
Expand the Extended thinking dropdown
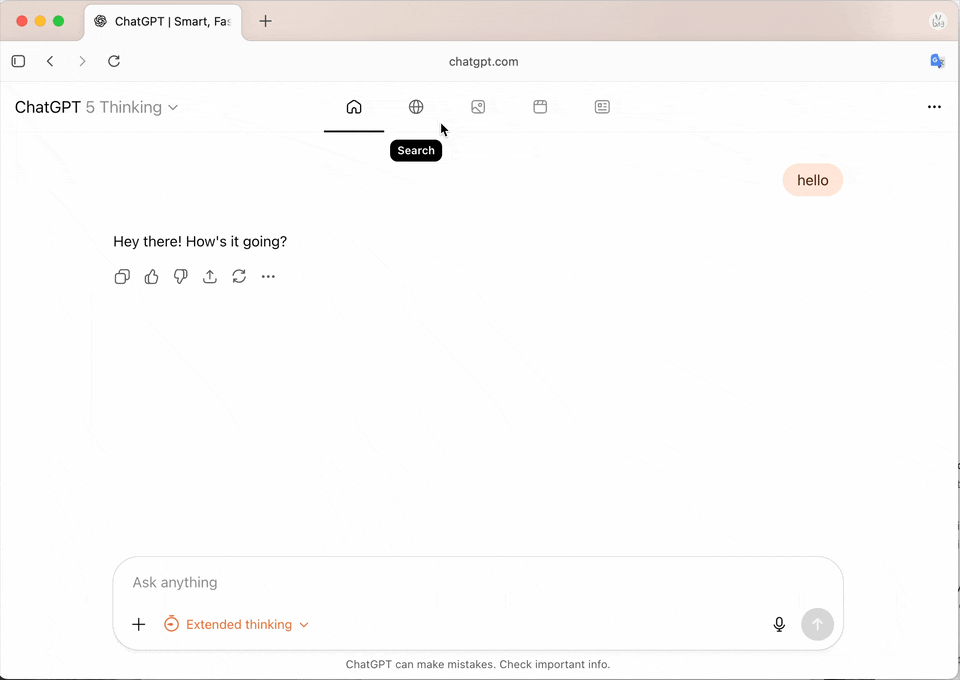238,625
